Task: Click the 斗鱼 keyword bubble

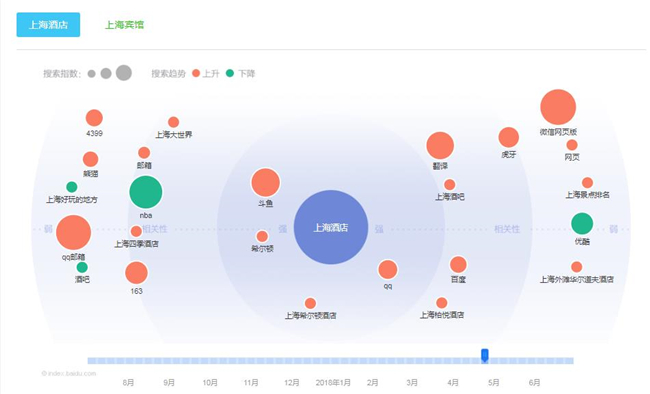Action: tap(265, 182)
